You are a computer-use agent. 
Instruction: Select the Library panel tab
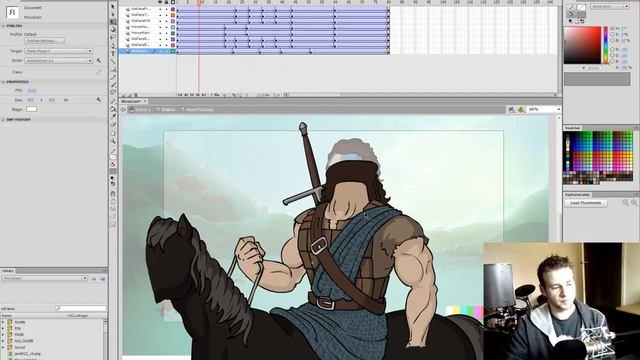point(7,271)
